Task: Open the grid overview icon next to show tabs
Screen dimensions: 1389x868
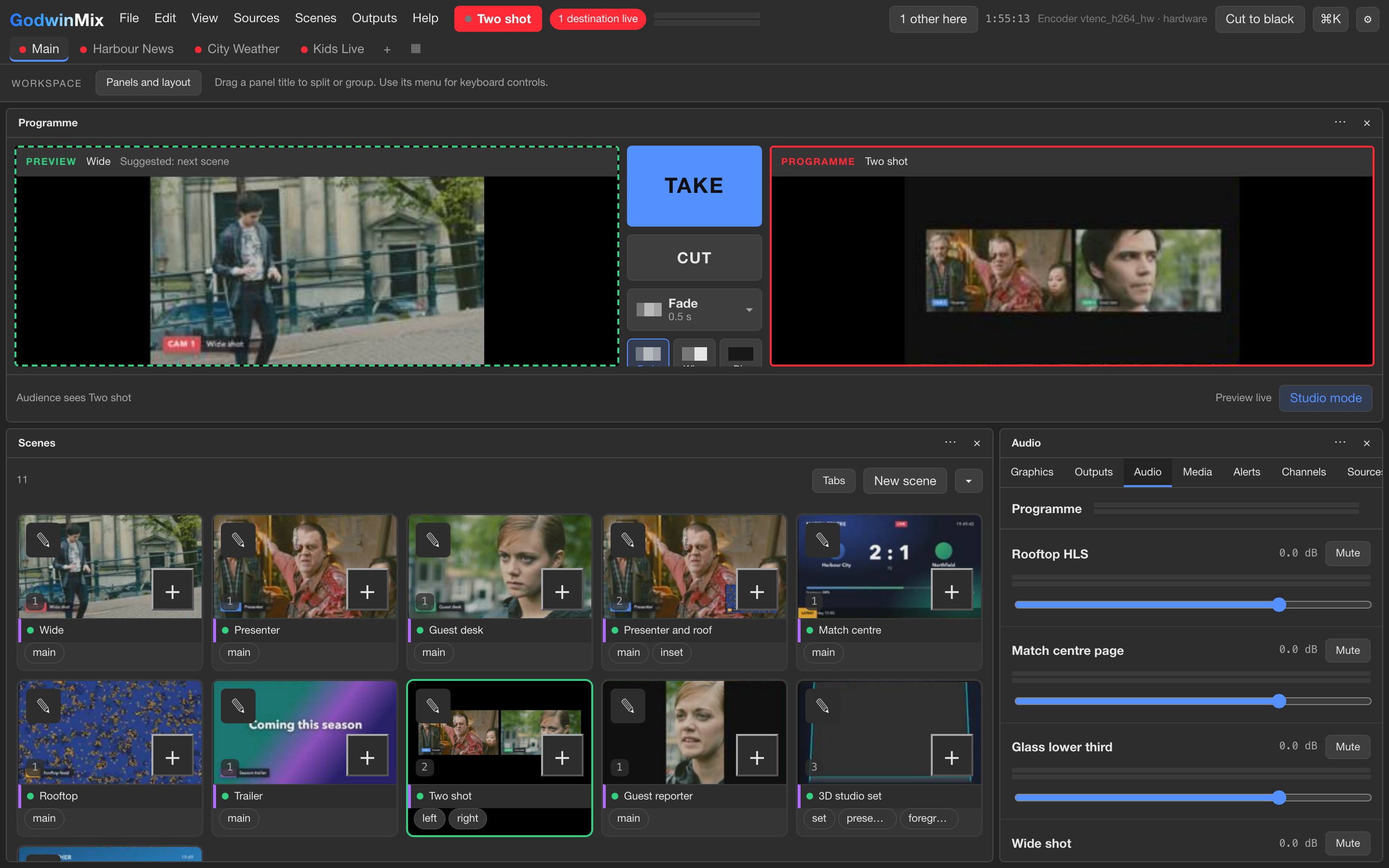Action: (x=416, y=49)
